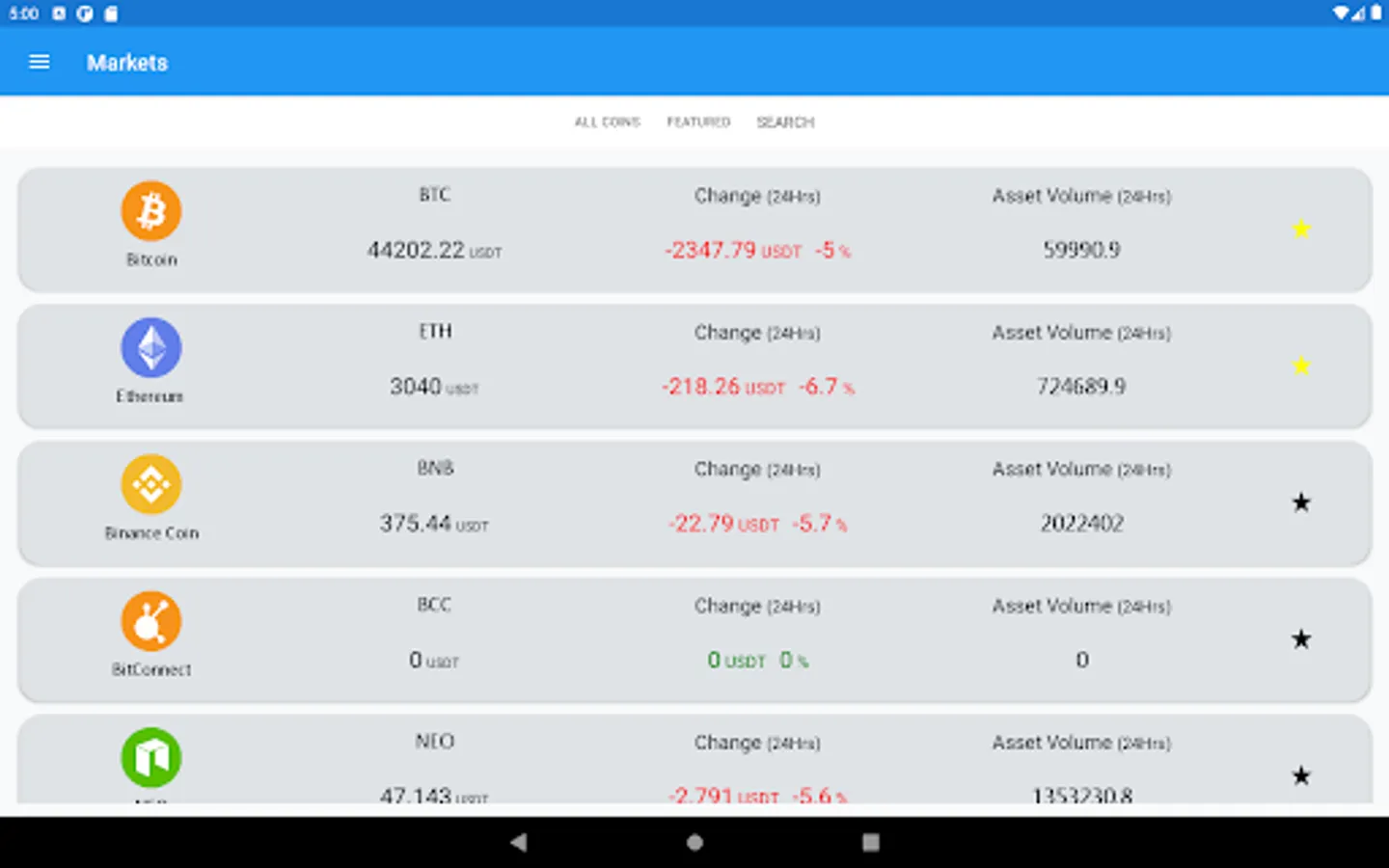Click Bitcoin asset volume 59990.9
The image size is (1389, 868).
[1081, 251]
